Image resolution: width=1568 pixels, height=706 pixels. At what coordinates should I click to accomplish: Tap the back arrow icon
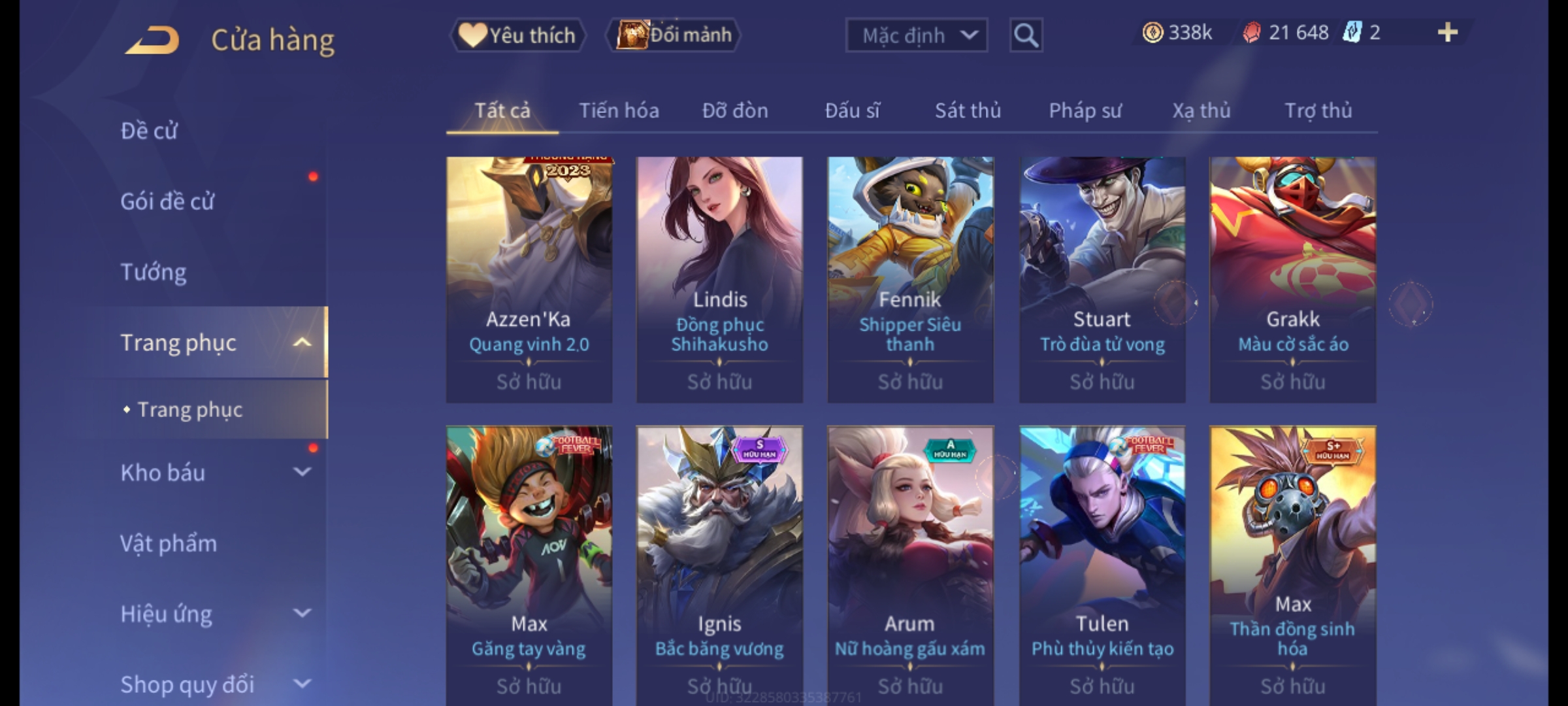(x=152, y=39)
